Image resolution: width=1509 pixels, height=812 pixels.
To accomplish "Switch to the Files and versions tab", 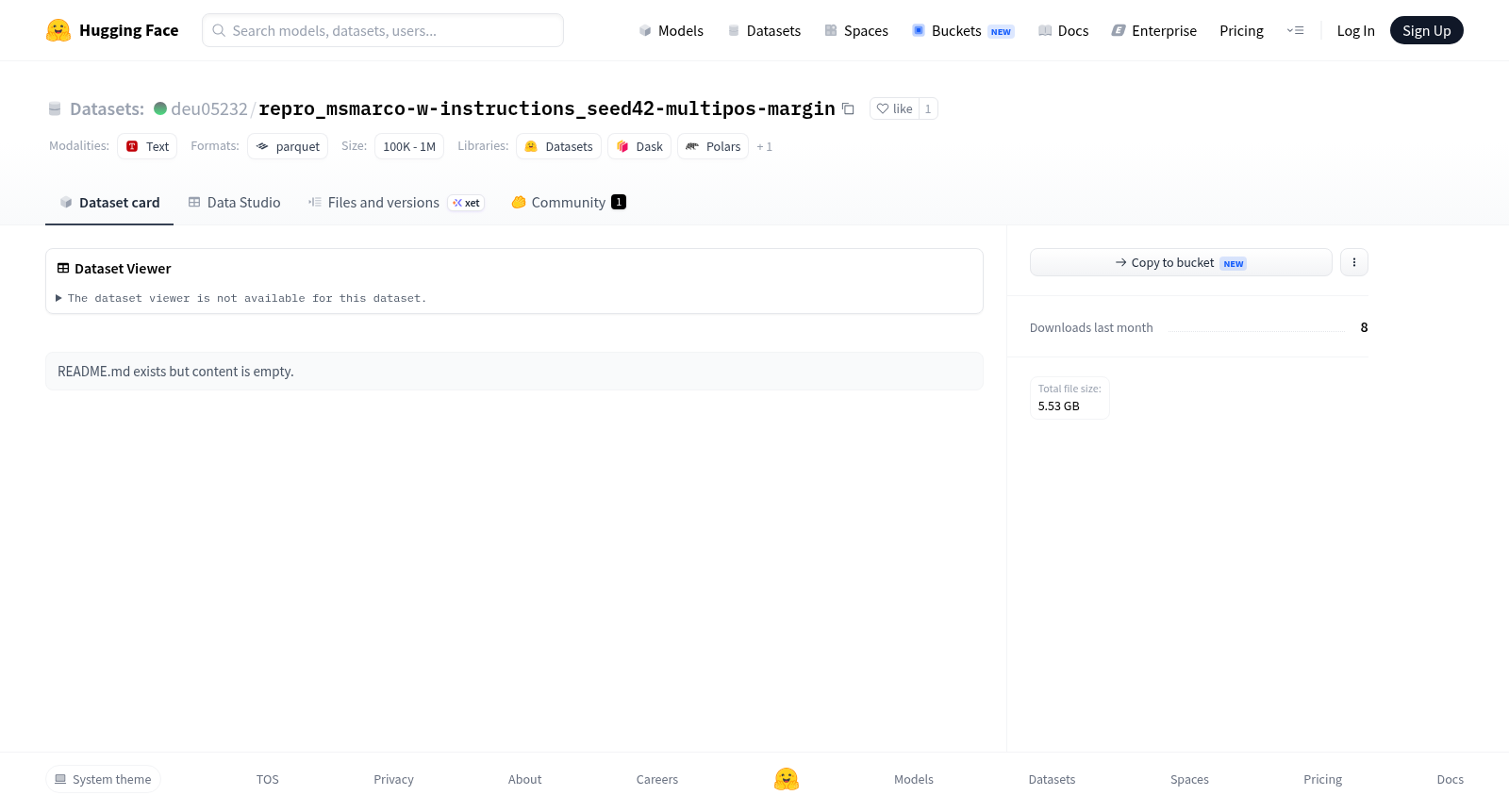I will (396, 203).
